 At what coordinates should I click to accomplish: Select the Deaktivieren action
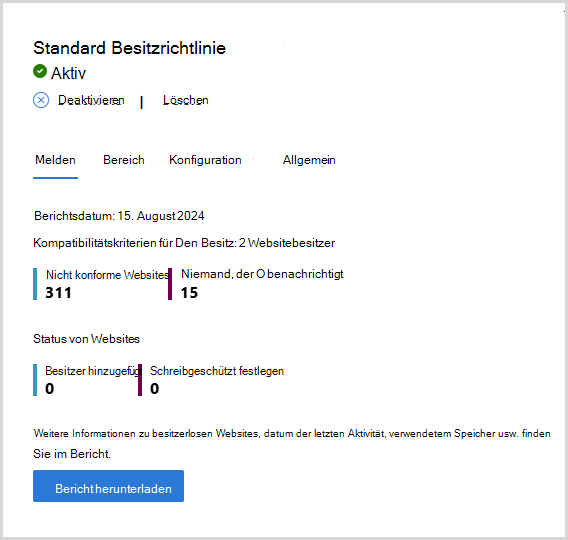coord(91,100)
